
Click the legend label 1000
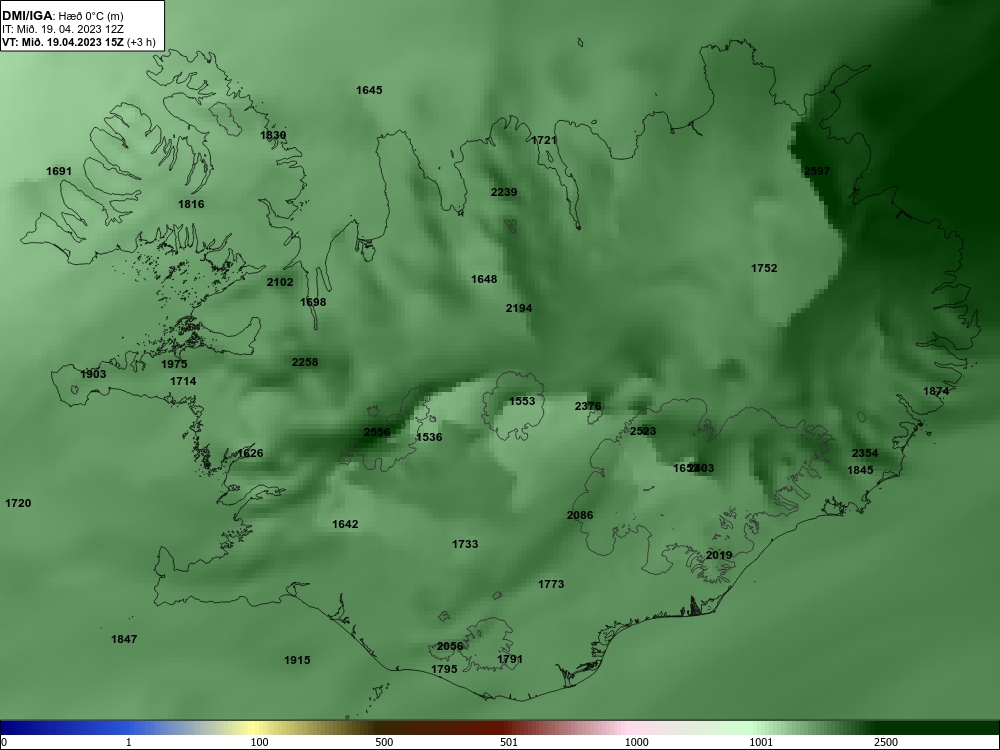pos(636,742)
